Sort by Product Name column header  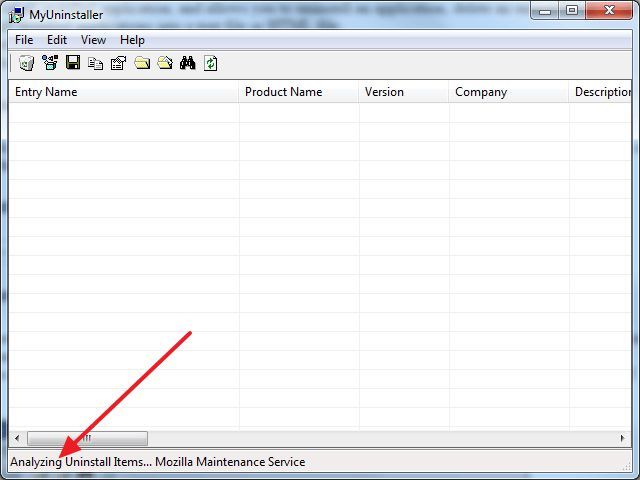pyautogui.click(x=299, y=92)
